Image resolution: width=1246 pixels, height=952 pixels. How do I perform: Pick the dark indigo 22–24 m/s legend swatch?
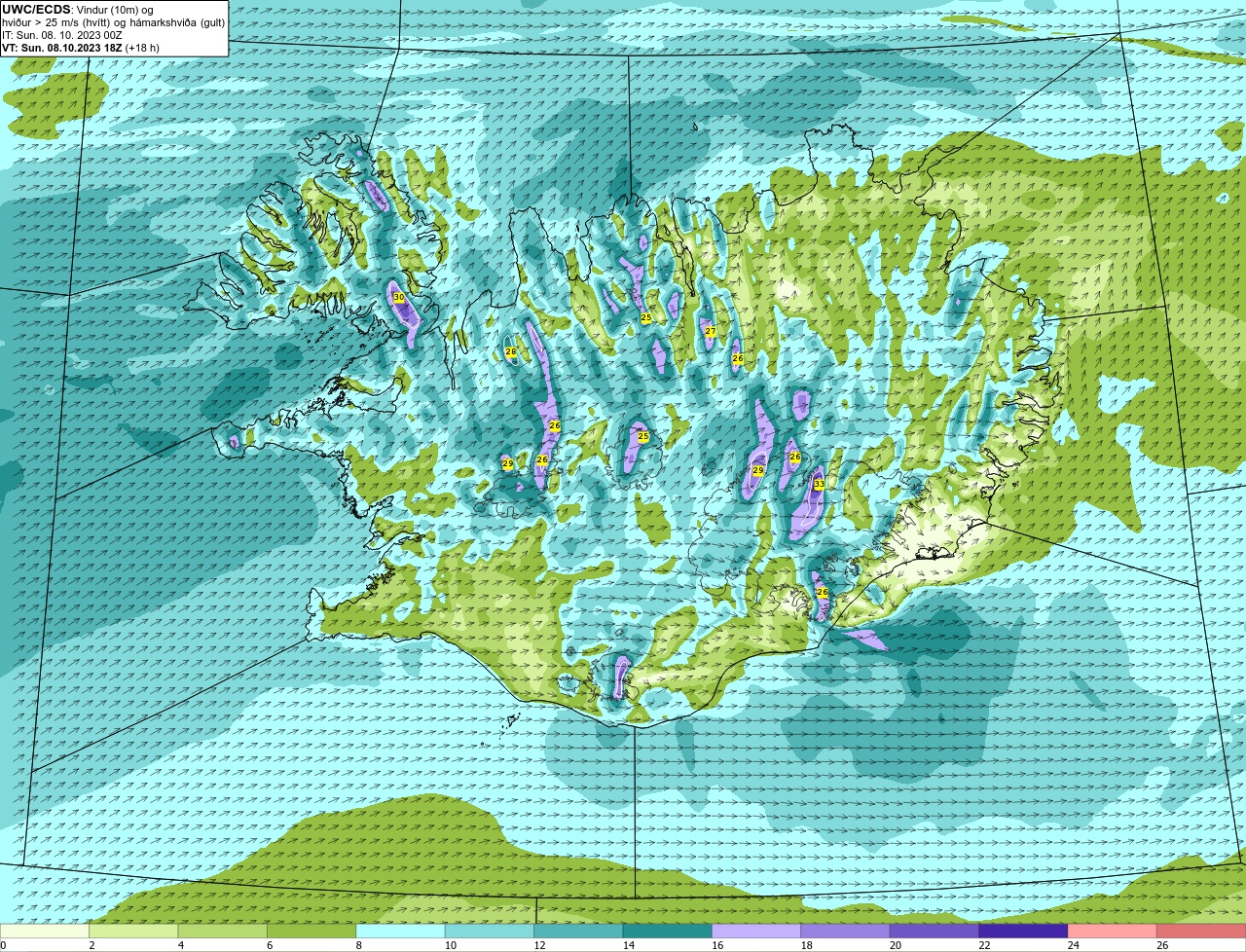(x=1023, y=931)
